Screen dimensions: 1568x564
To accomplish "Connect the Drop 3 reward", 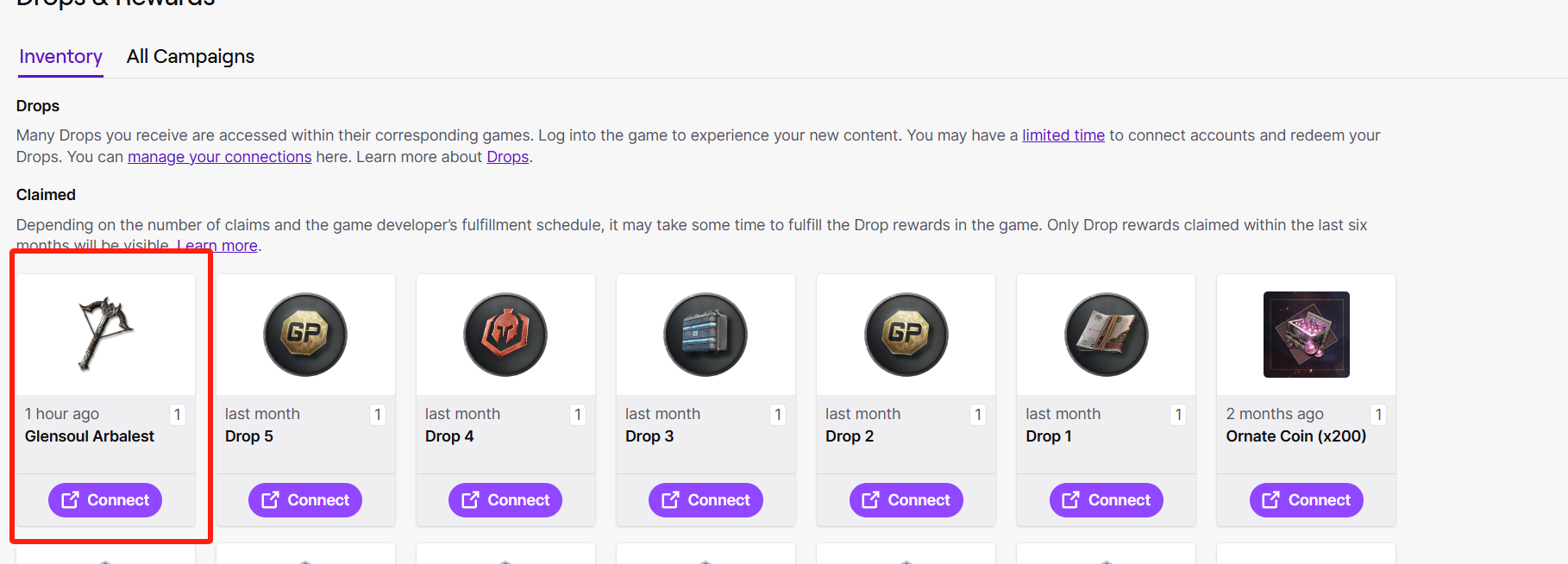I will (706, 500).
